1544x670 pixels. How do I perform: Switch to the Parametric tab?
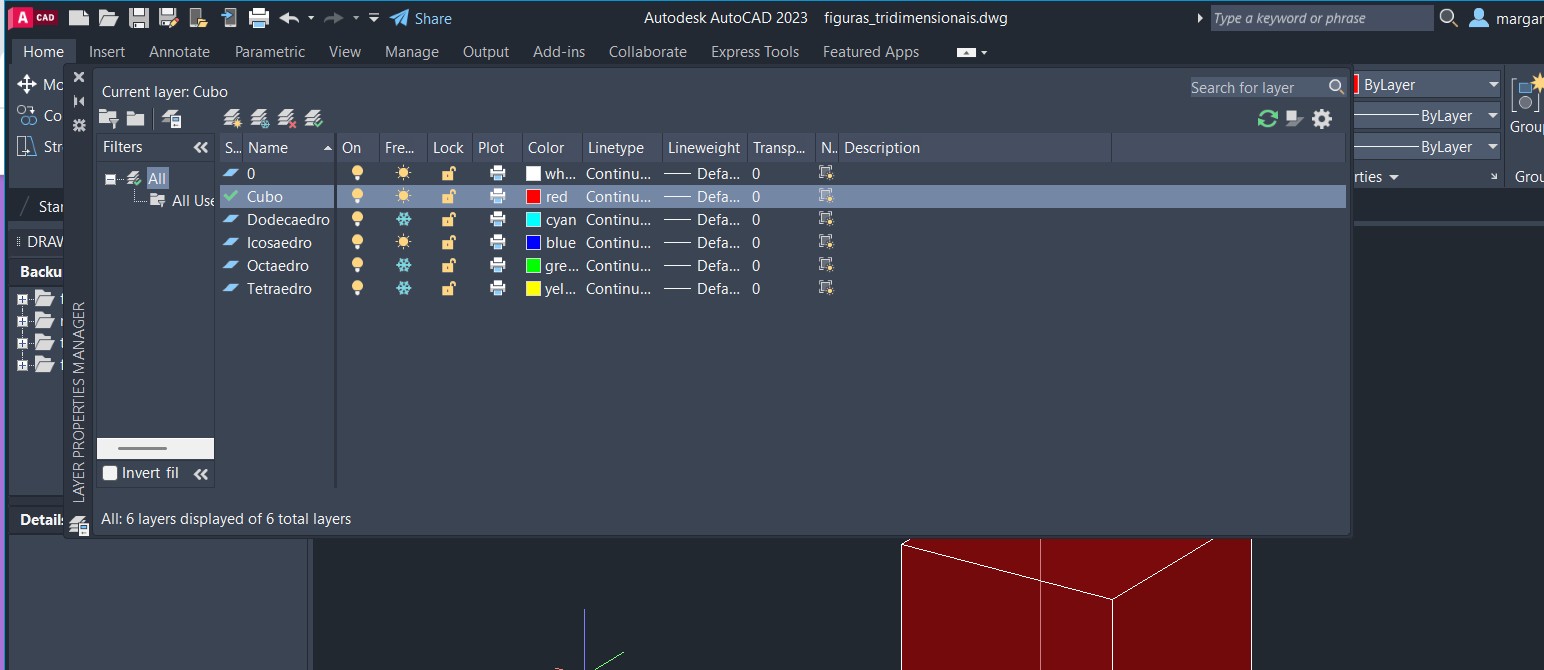tap(270, 52)
